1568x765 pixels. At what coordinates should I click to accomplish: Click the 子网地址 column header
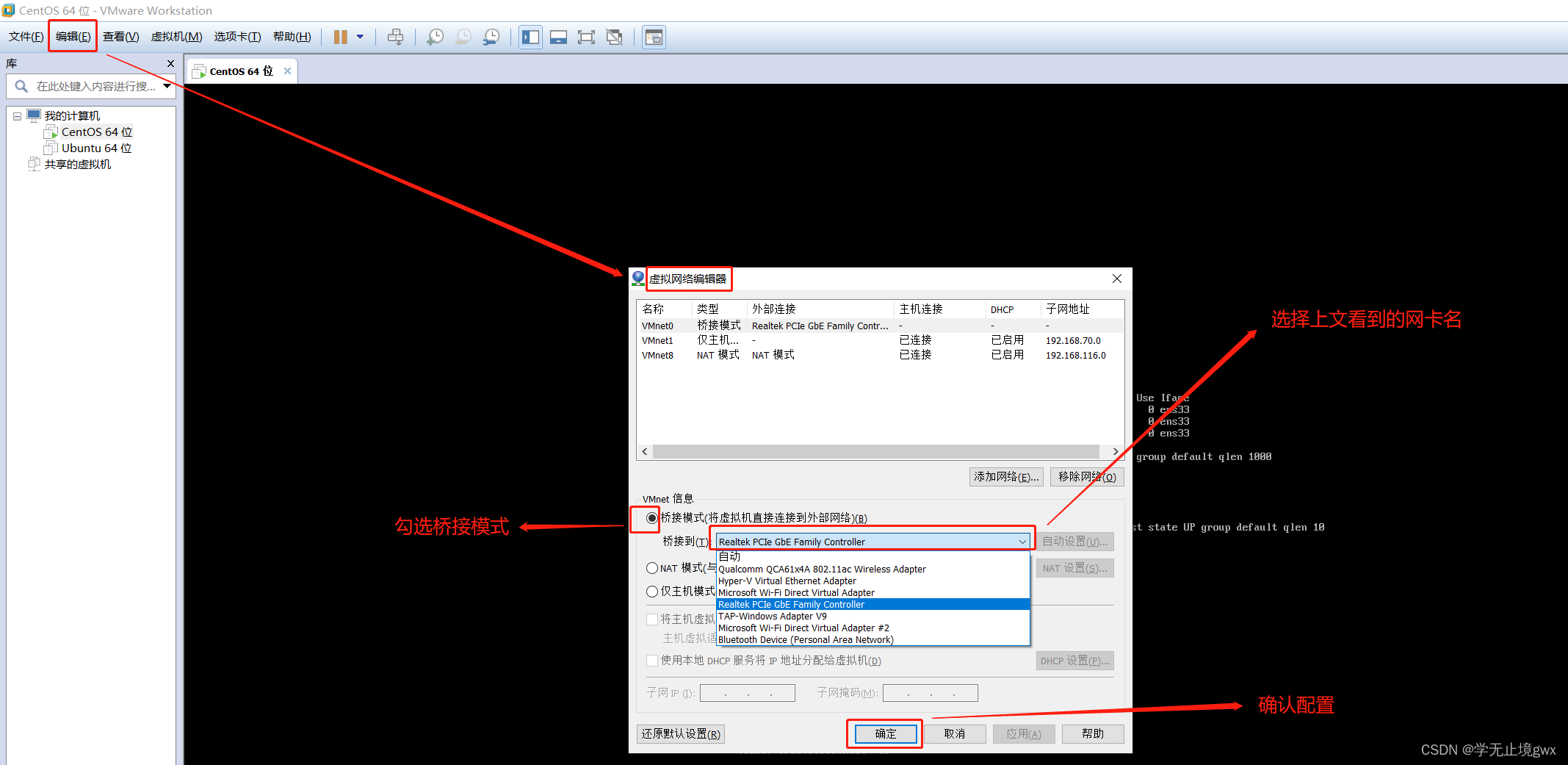tap(1082, 309)
